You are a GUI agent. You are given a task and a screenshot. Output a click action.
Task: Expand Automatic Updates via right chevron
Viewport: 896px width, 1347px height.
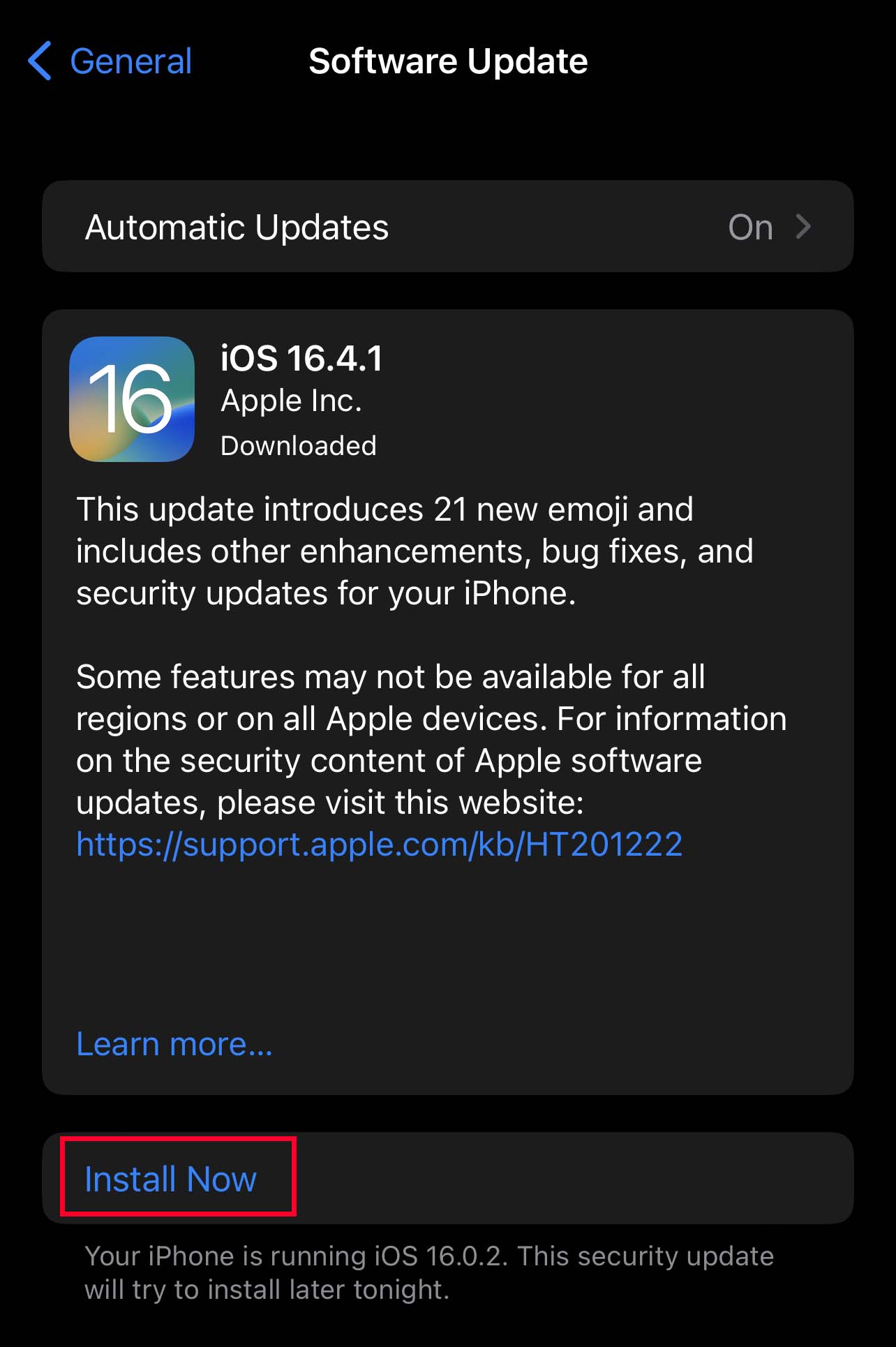[x=804, y=227]
